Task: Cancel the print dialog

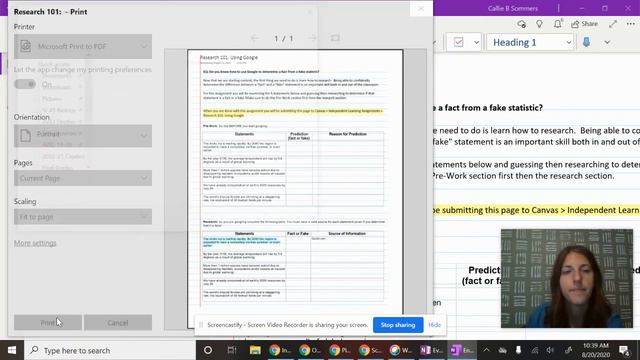Action: (x=118, y=322)
